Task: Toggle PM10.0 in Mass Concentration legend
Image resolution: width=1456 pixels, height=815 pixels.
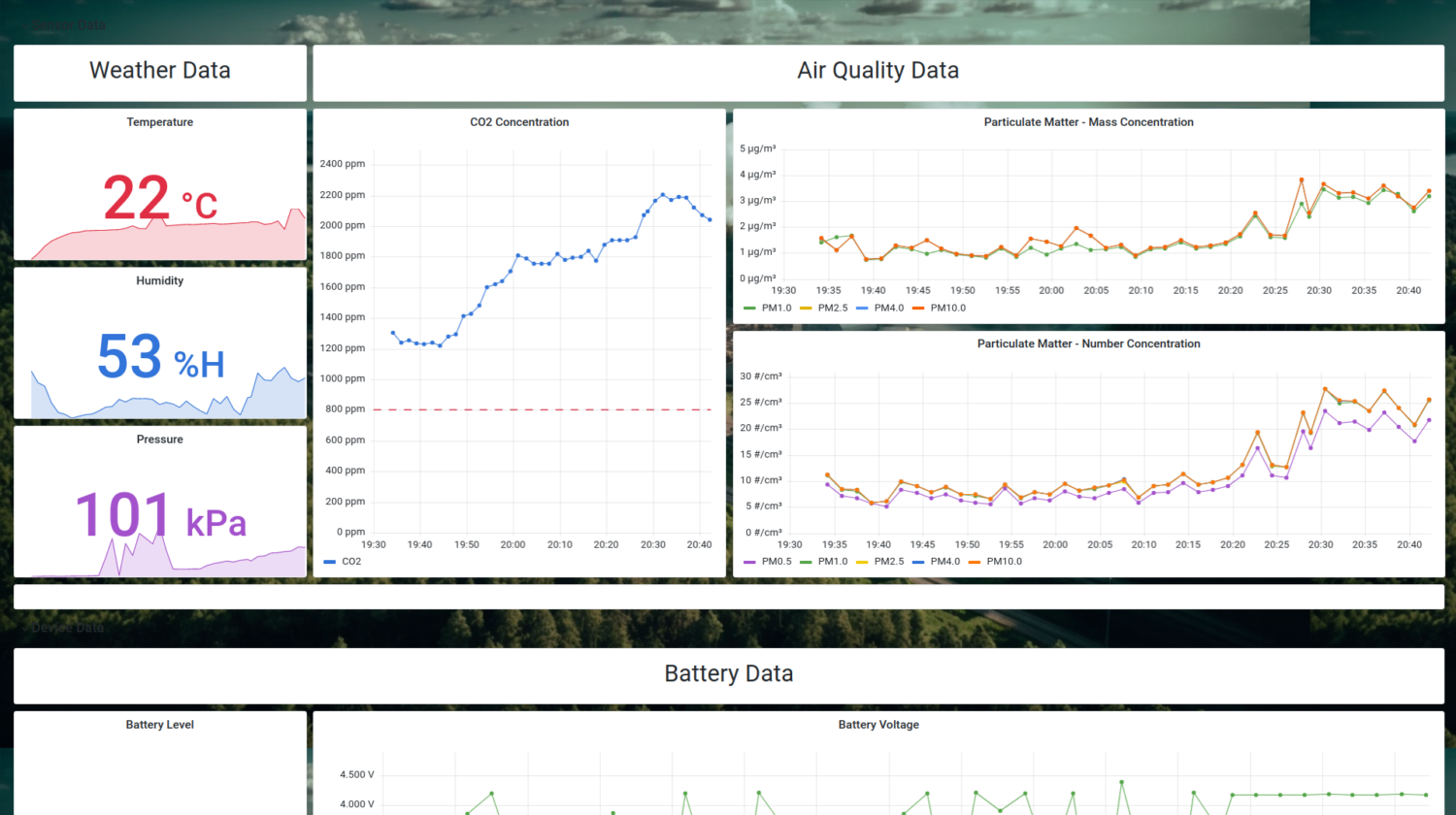Action: click(x=947, y=309)
